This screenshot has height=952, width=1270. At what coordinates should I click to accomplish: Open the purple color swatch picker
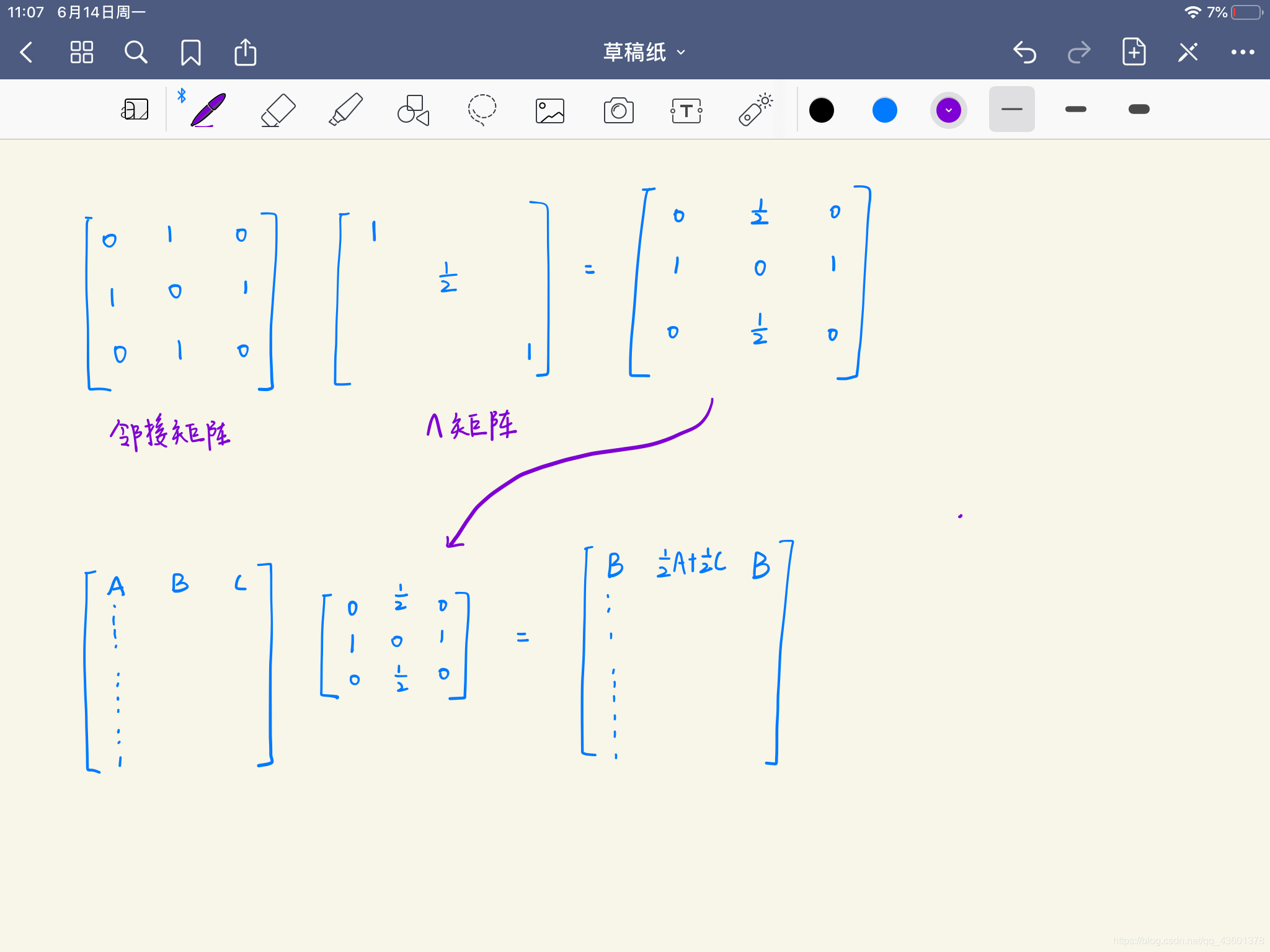point(949,110)
